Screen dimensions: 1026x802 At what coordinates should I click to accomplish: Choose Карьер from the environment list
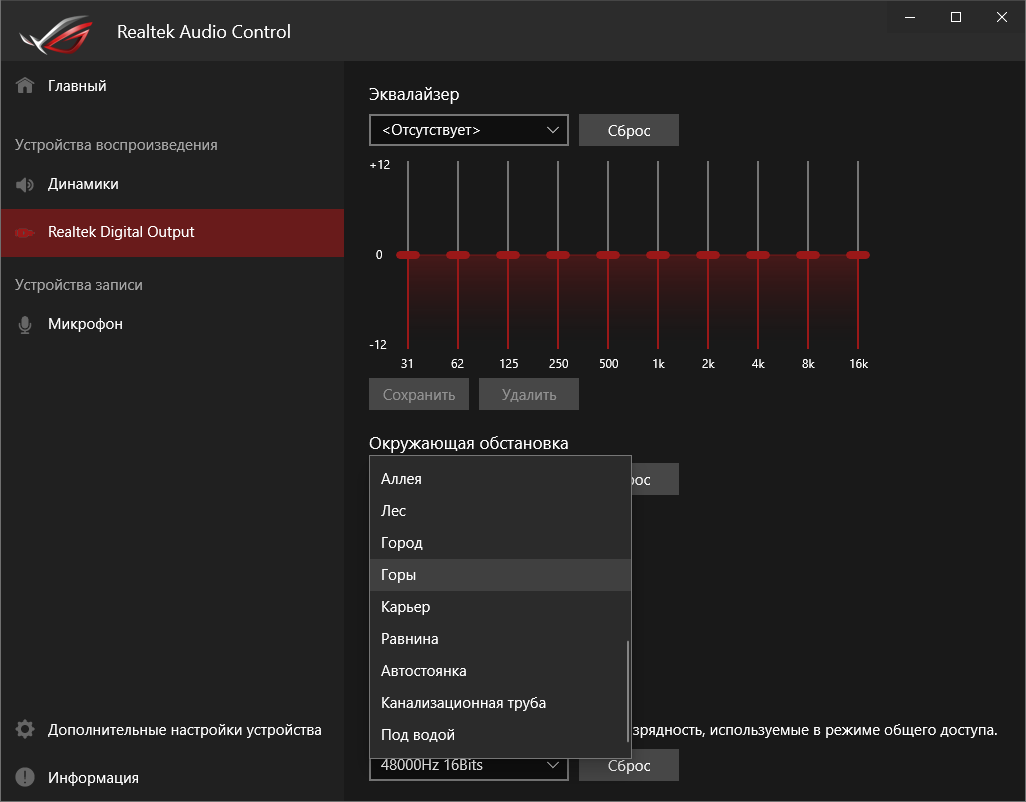tap(500, 607)
